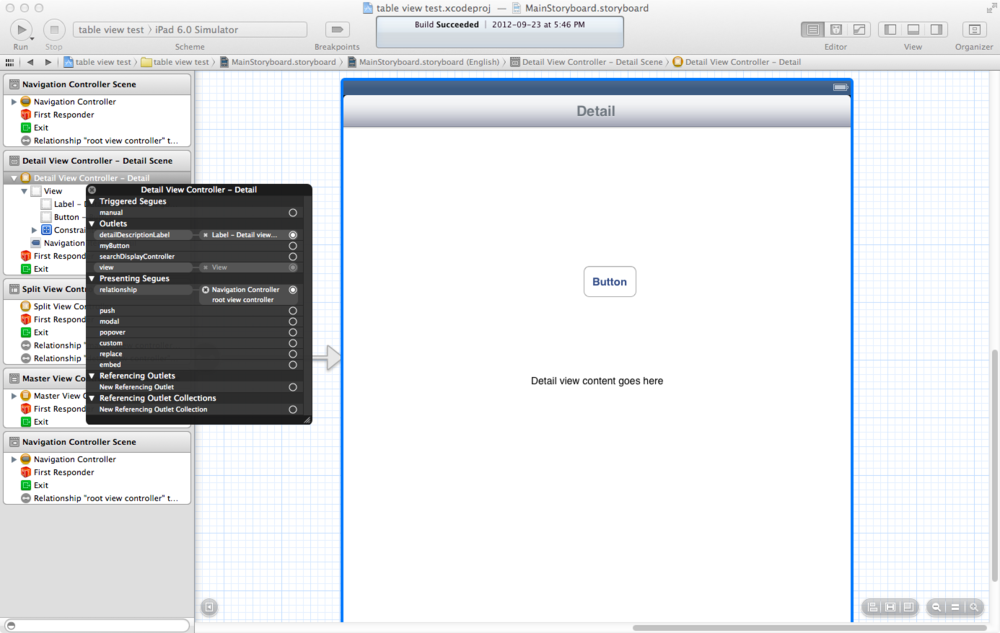Collapse the Triggered Segues section
Screen dimensions: 1000x633
(x=92, y=202)
